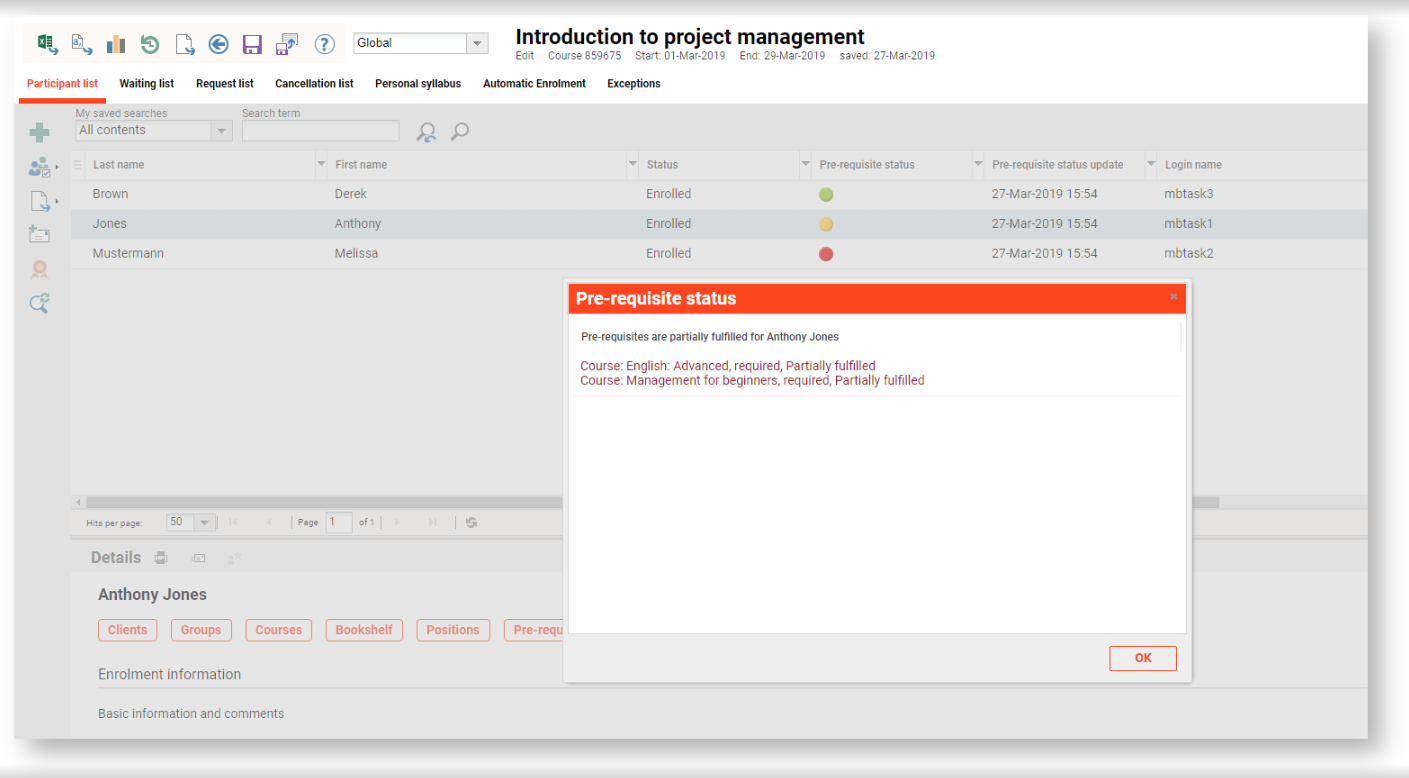Screen dimensions: 1409x778
Task: Click the Excel export icon
Action: pos(46,43)
